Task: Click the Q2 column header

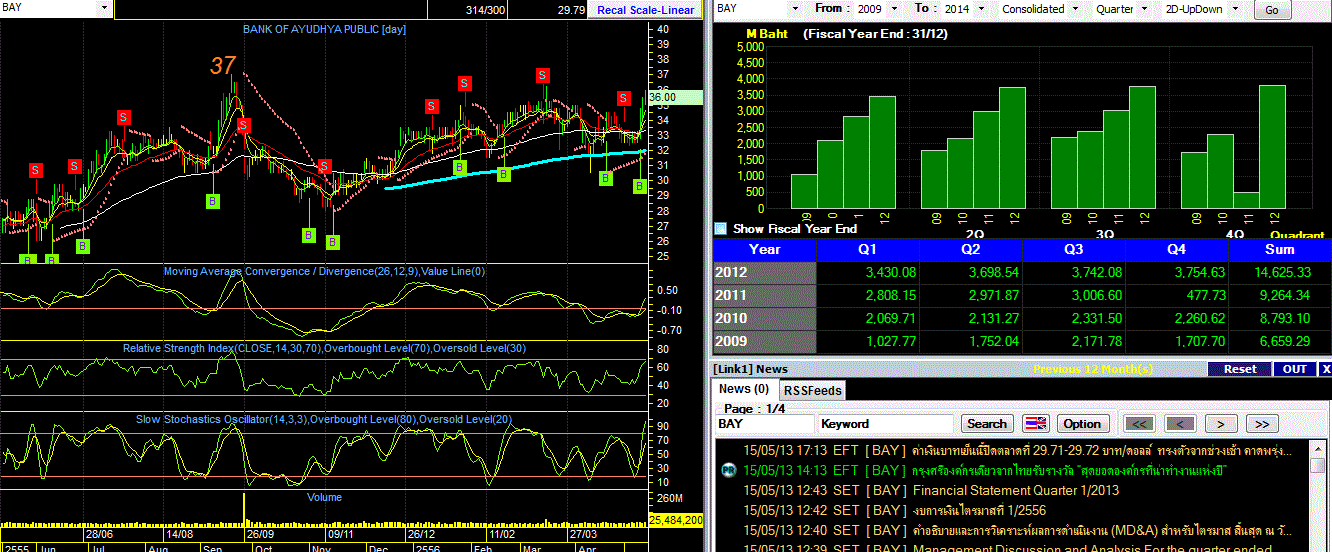Action: 972,249
